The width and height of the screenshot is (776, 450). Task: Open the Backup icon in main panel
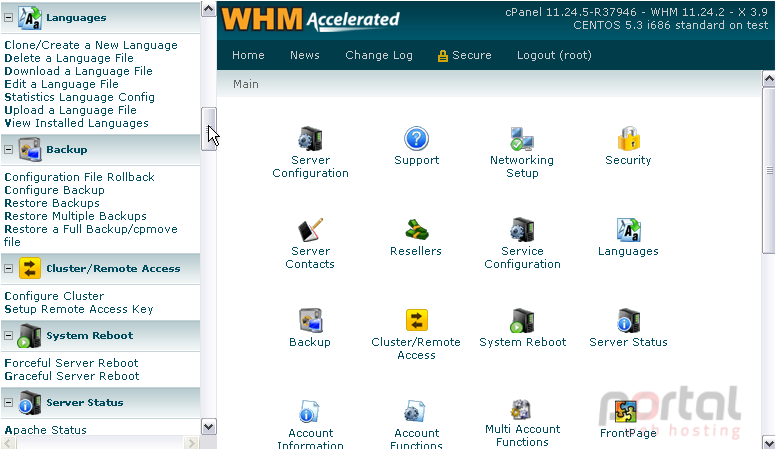(x=310, y=320)
